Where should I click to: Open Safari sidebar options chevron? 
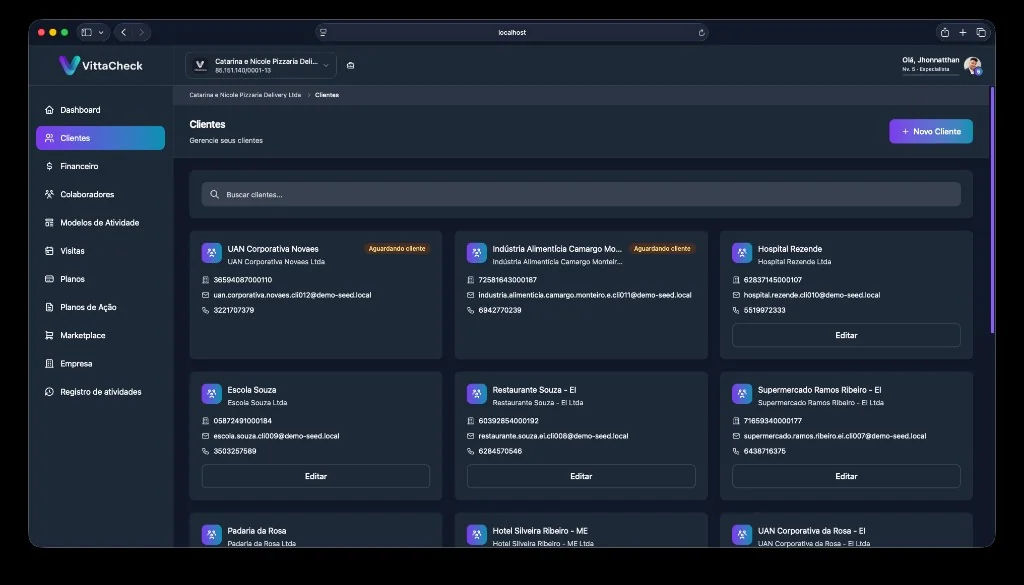[x=101, y=33]
